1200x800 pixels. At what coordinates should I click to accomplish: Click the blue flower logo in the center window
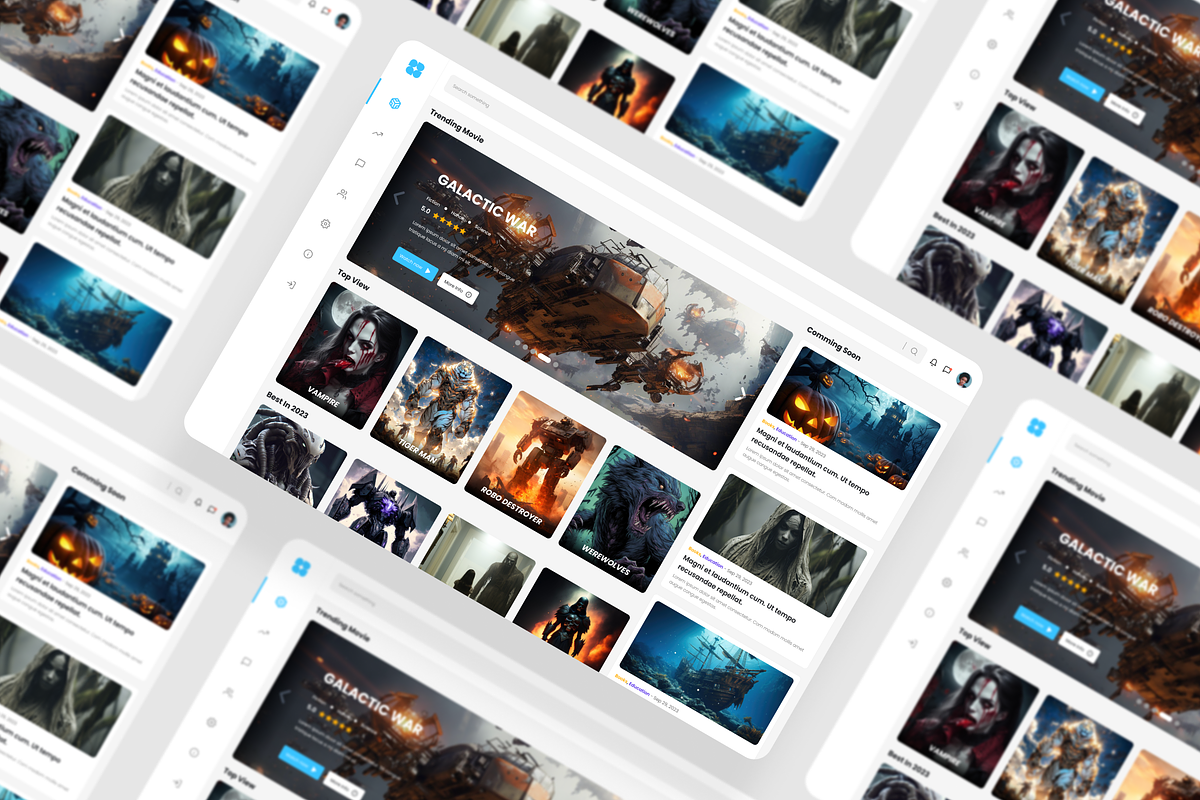coord(415,68)
